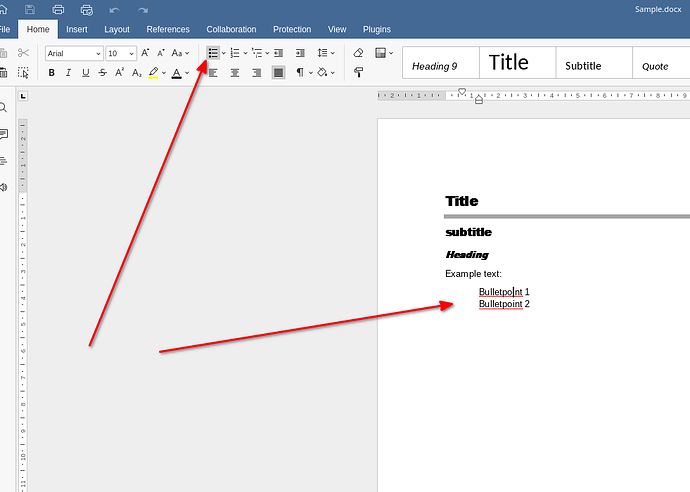Undo the last action

click(x=114, y=10)
